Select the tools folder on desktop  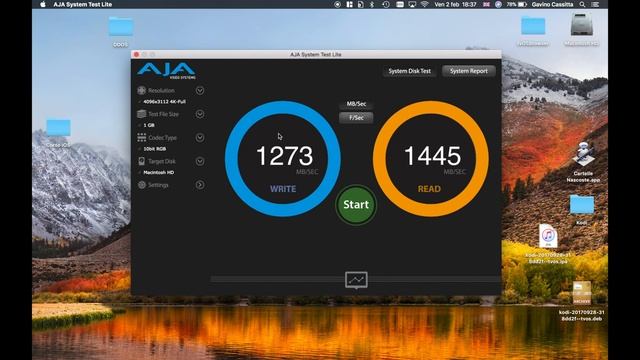121,27
